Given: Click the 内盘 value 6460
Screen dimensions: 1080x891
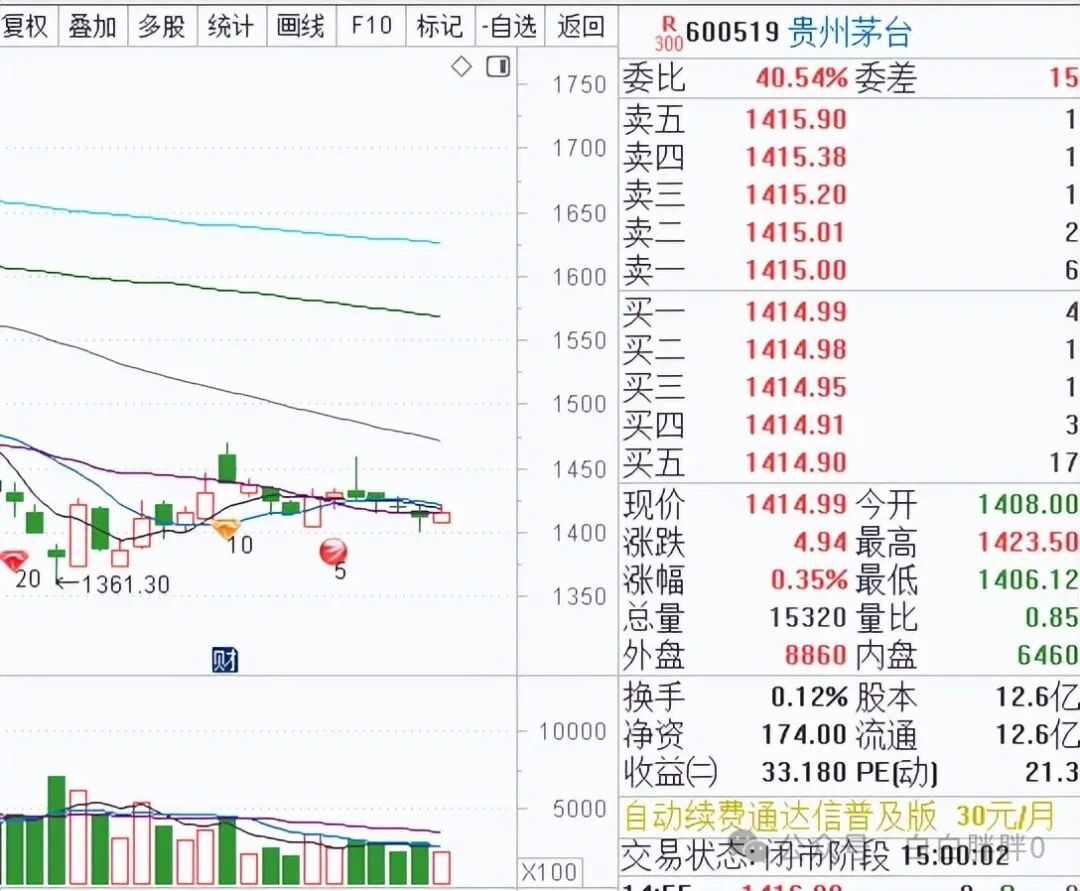Looking at the screenshot, I should pyautogui.click(x=1048, y=655).
